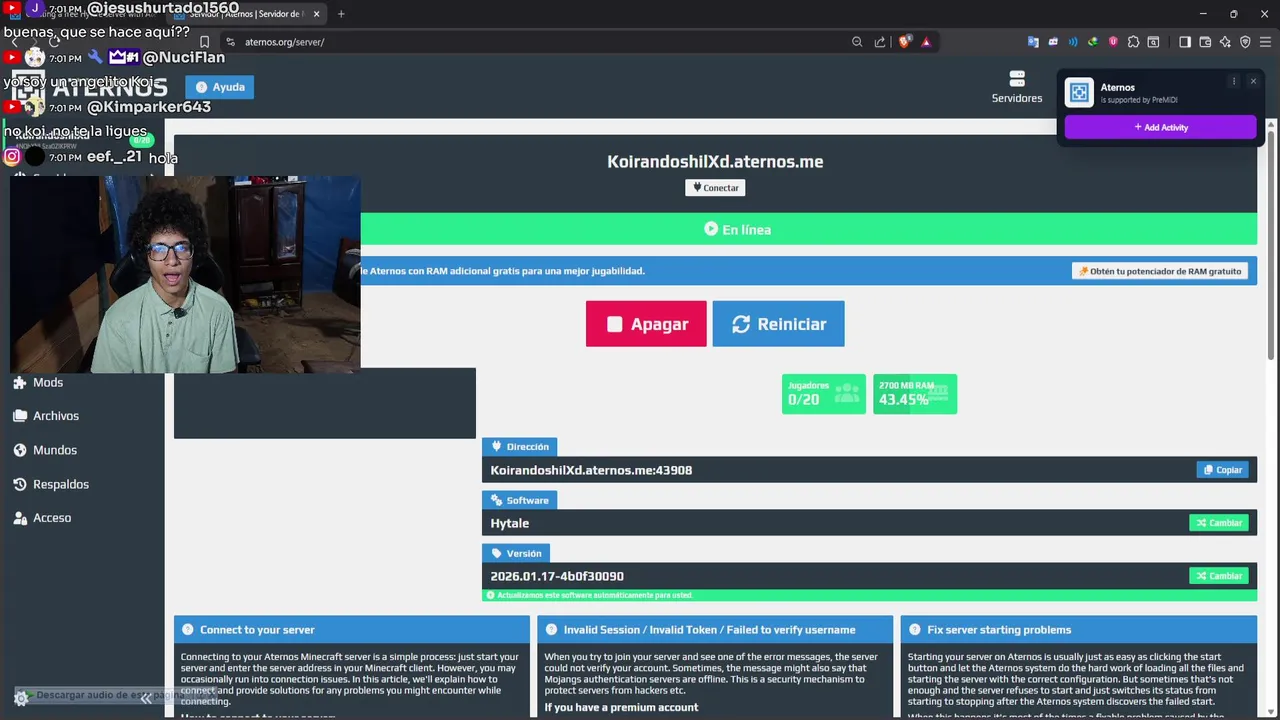This screenshot has height=720, width=1280.
Task: Click the Acceso users icon in sidebar
Action: (x=20, y=518)
